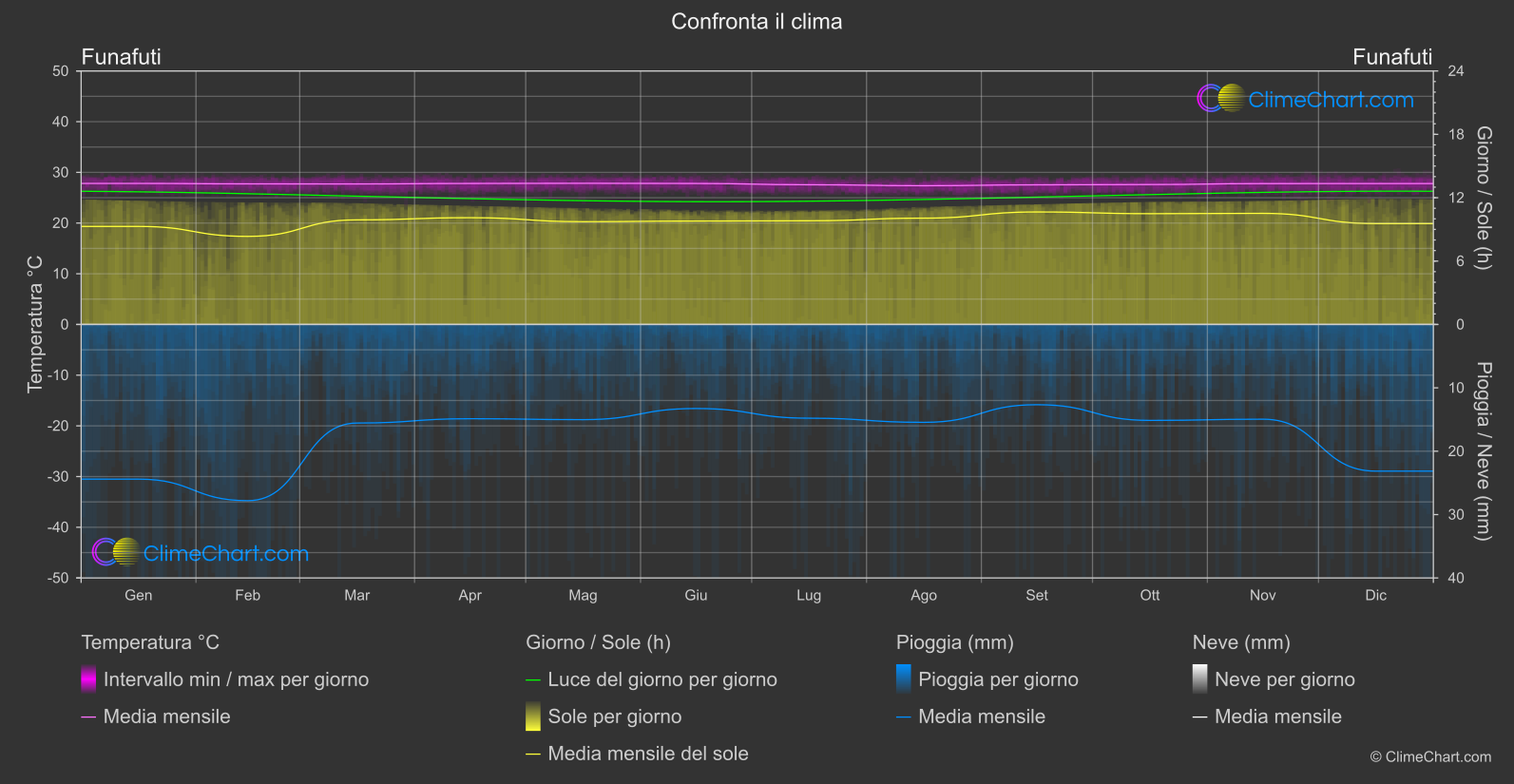Click the 'Set' month label
The width and height of the screenshot is (1514, 784).
click(1037, 595)
